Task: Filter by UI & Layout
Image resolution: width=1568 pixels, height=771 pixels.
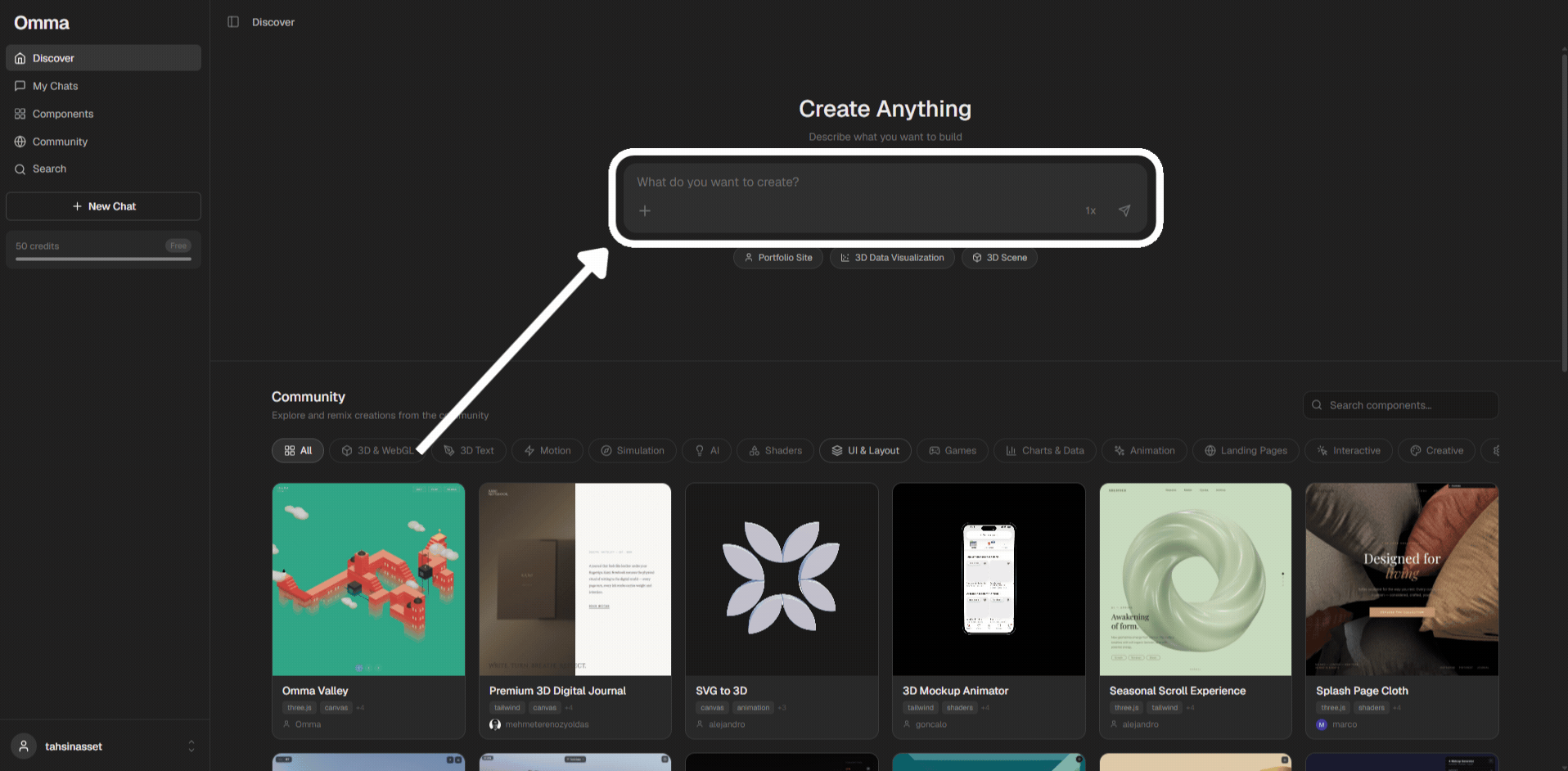Action: [x=866, y=451]
